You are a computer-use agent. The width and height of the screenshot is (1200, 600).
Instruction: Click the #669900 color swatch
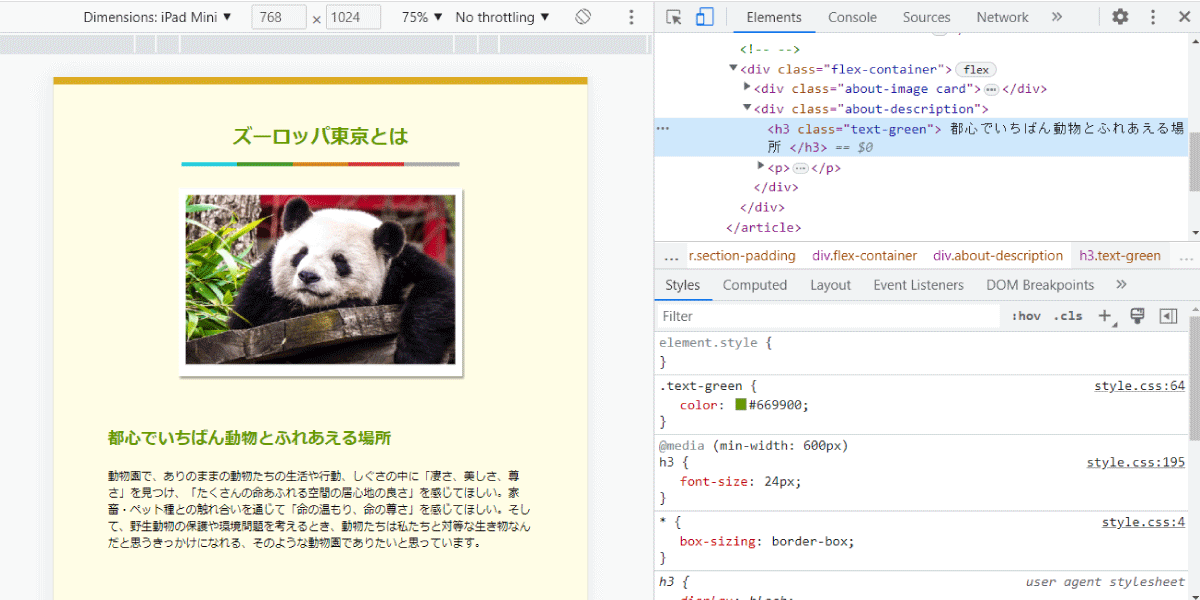[x=741, y=405]
